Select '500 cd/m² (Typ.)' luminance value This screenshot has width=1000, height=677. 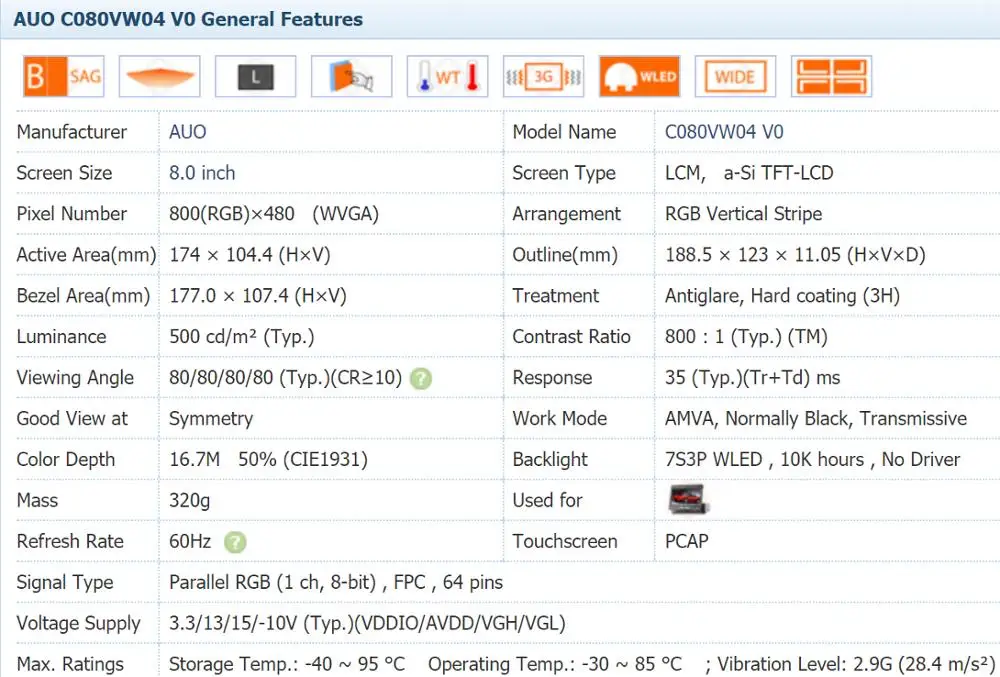tap(242, 336)
